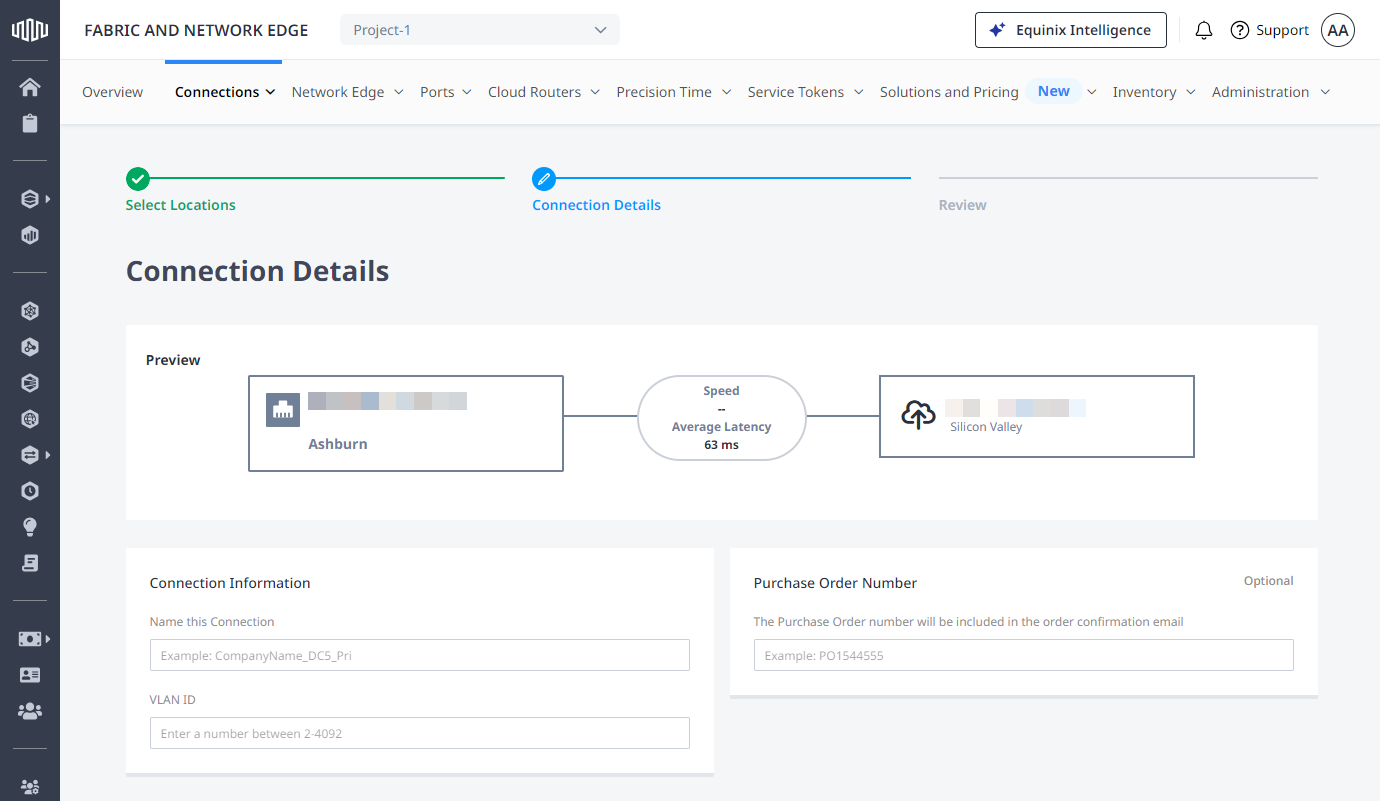
Task: Click the banknote billing sidebar icon
Action: (30, 639)
